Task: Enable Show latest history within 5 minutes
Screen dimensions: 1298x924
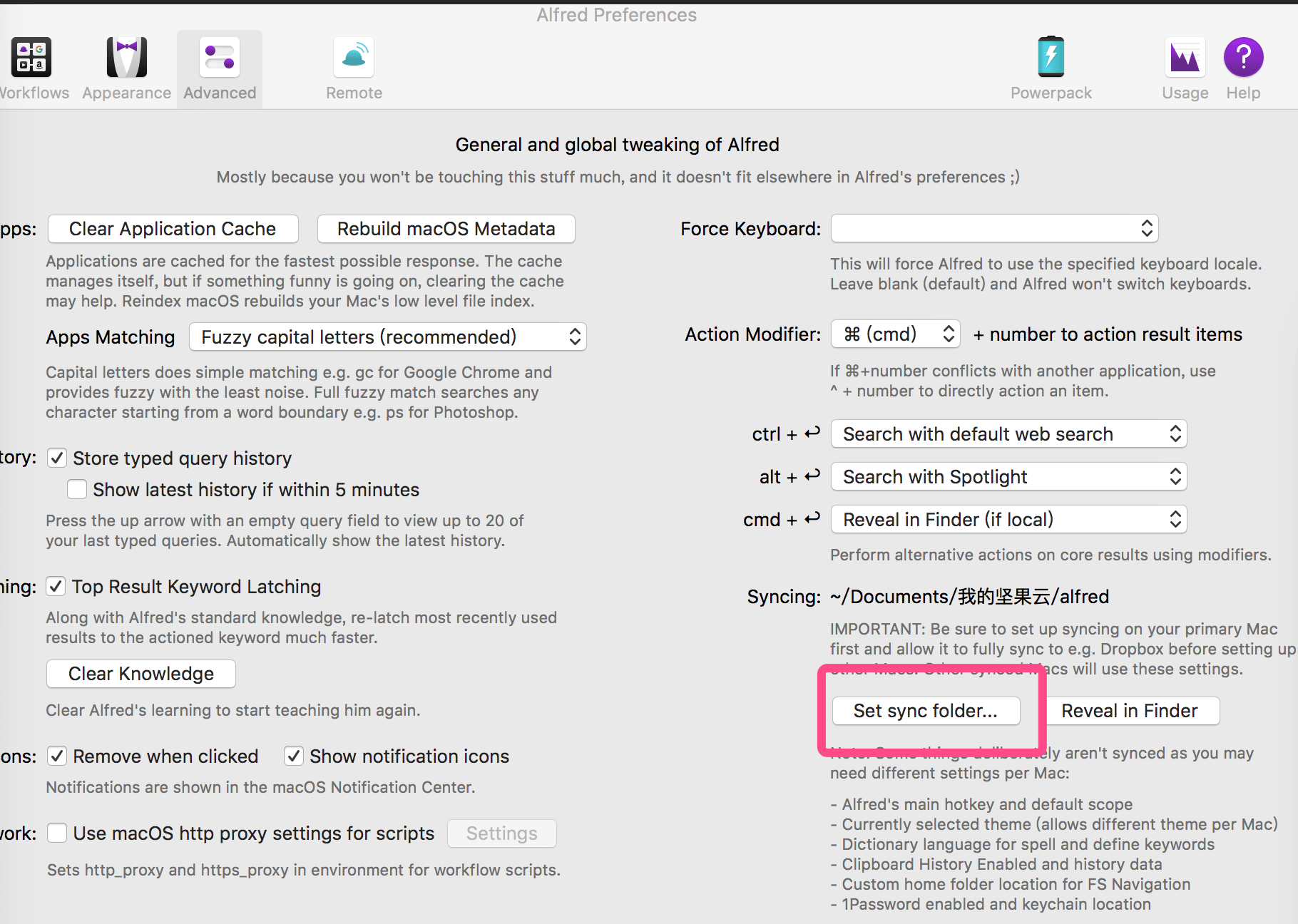Action: [x=77, y=489]
